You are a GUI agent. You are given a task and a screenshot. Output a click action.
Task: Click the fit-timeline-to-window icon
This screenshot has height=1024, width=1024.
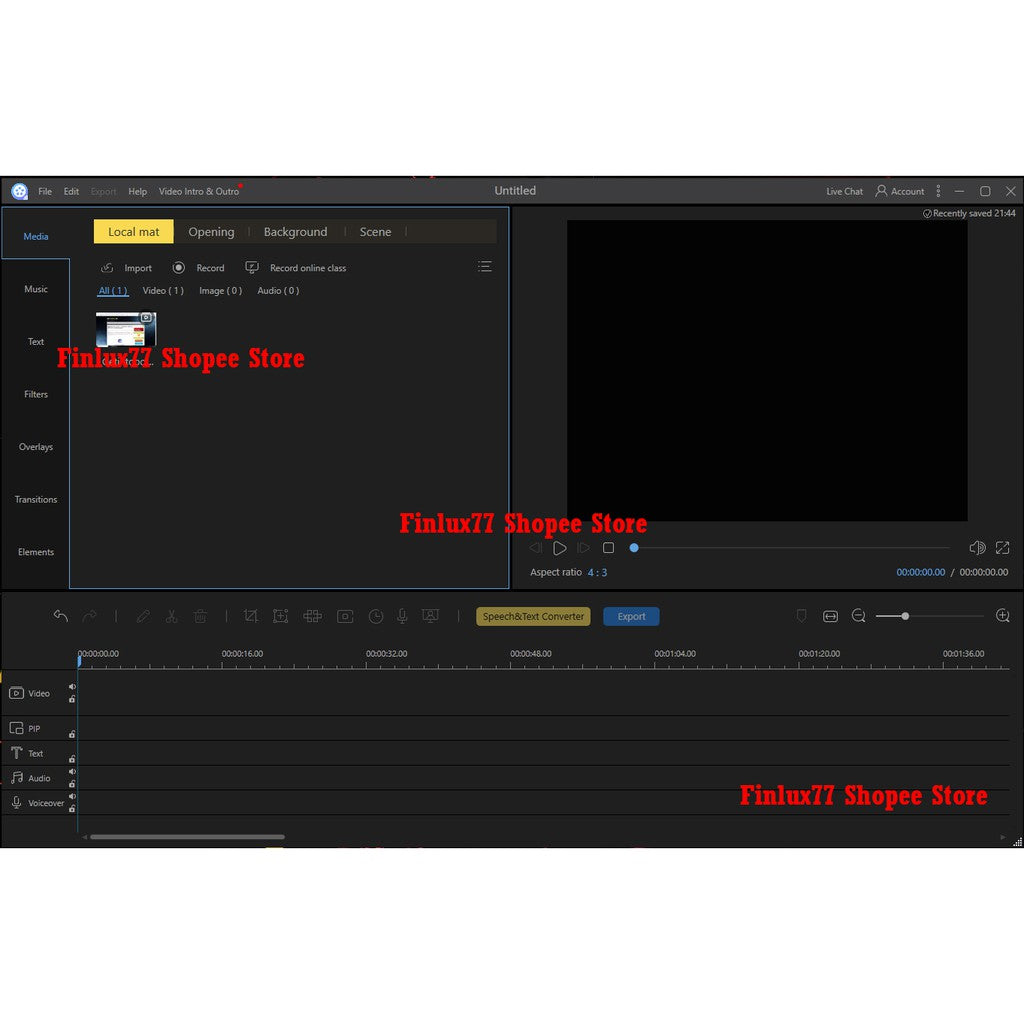[x=830, y=616]
